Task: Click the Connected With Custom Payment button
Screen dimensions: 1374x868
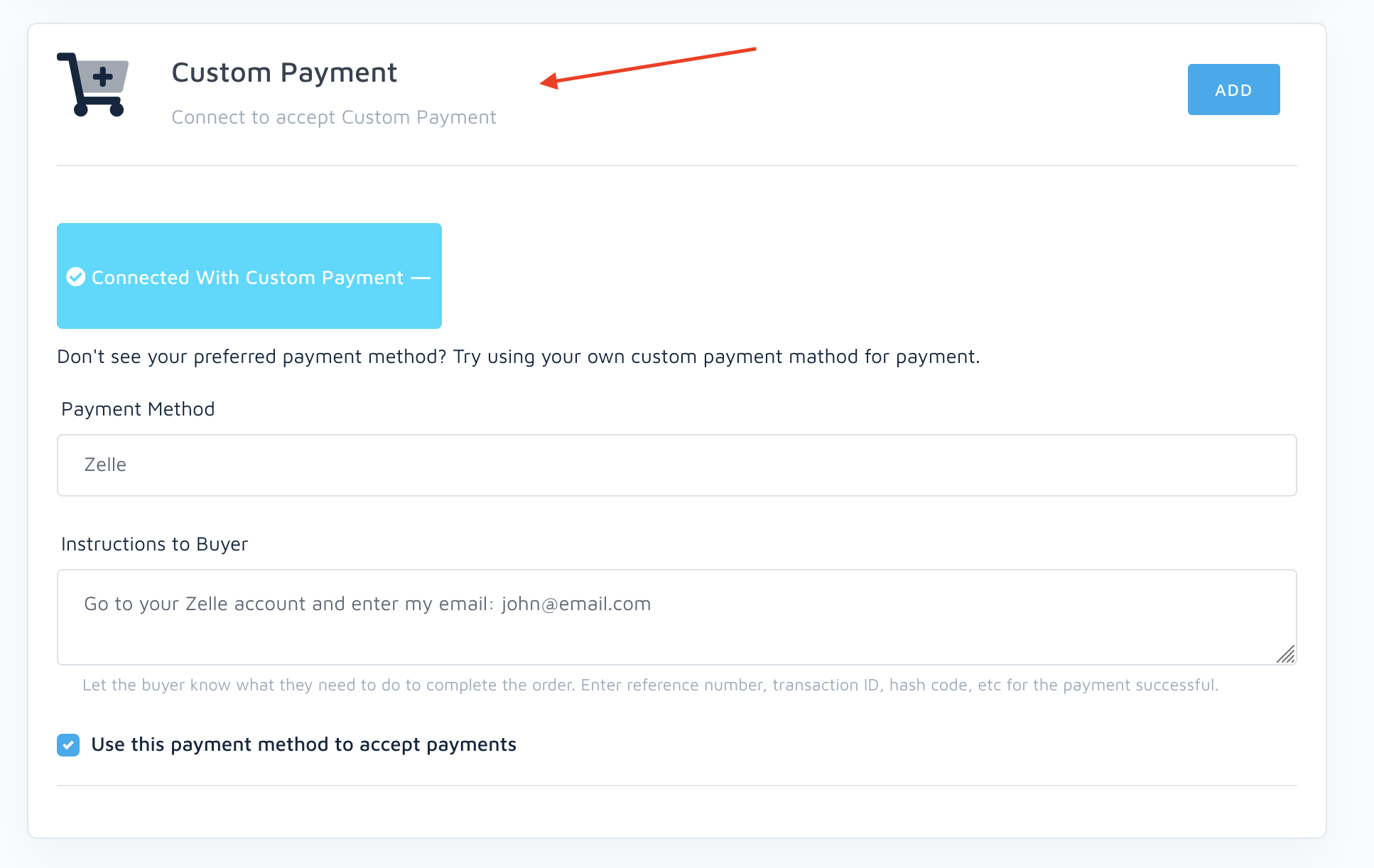Action: (x=249, y=276)
